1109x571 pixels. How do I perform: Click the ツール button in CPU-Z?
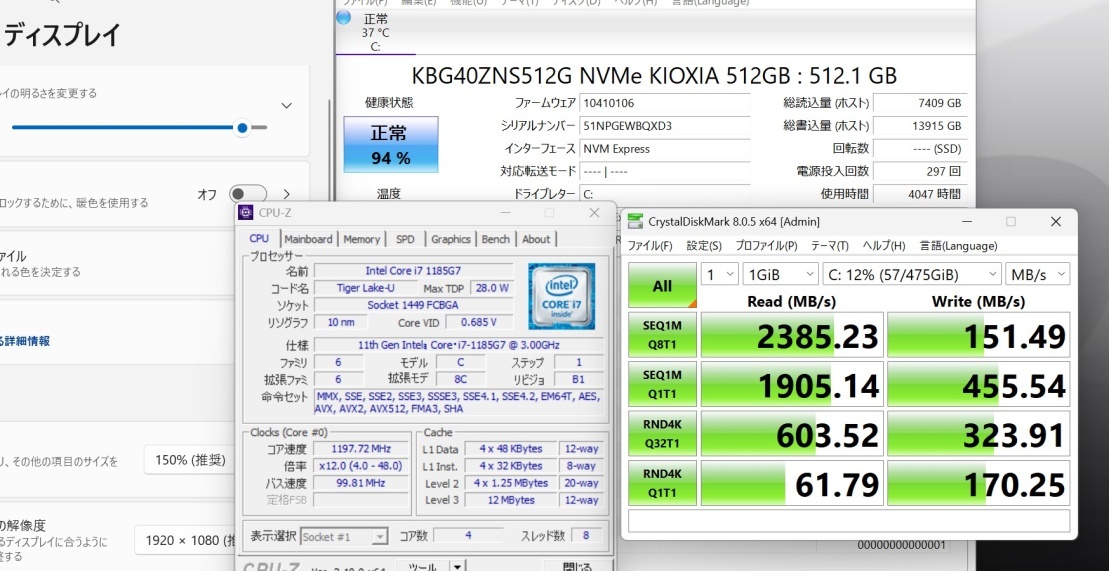coord(422,567)
